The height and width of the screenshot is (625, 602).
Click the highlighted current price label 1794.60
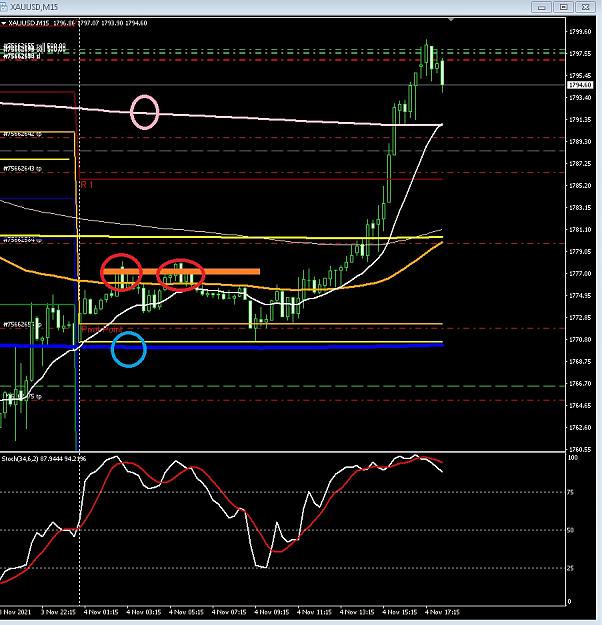(580, 85)
